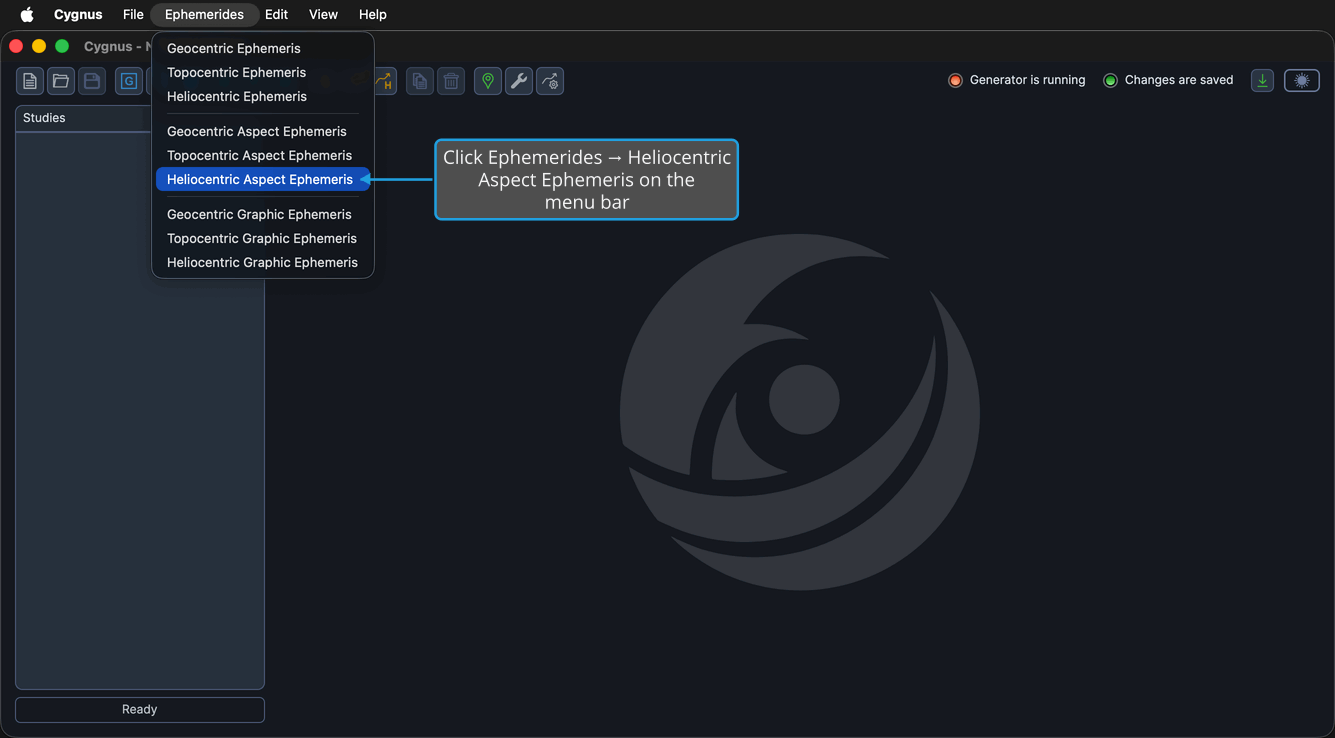Open the Cygnus application menu

coord(78,15)
